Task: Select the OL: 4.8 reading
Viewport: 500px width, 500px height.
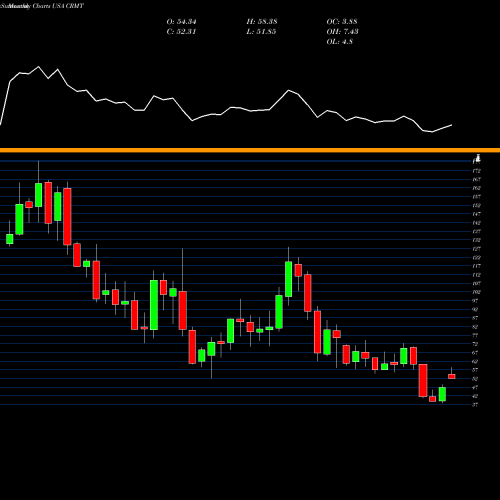Action: coord(340,42)
